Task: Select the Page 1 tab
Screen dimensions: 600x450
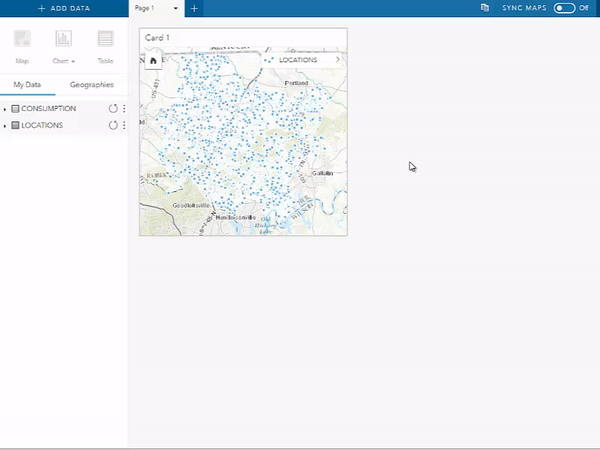Action: tap(145, 8)
